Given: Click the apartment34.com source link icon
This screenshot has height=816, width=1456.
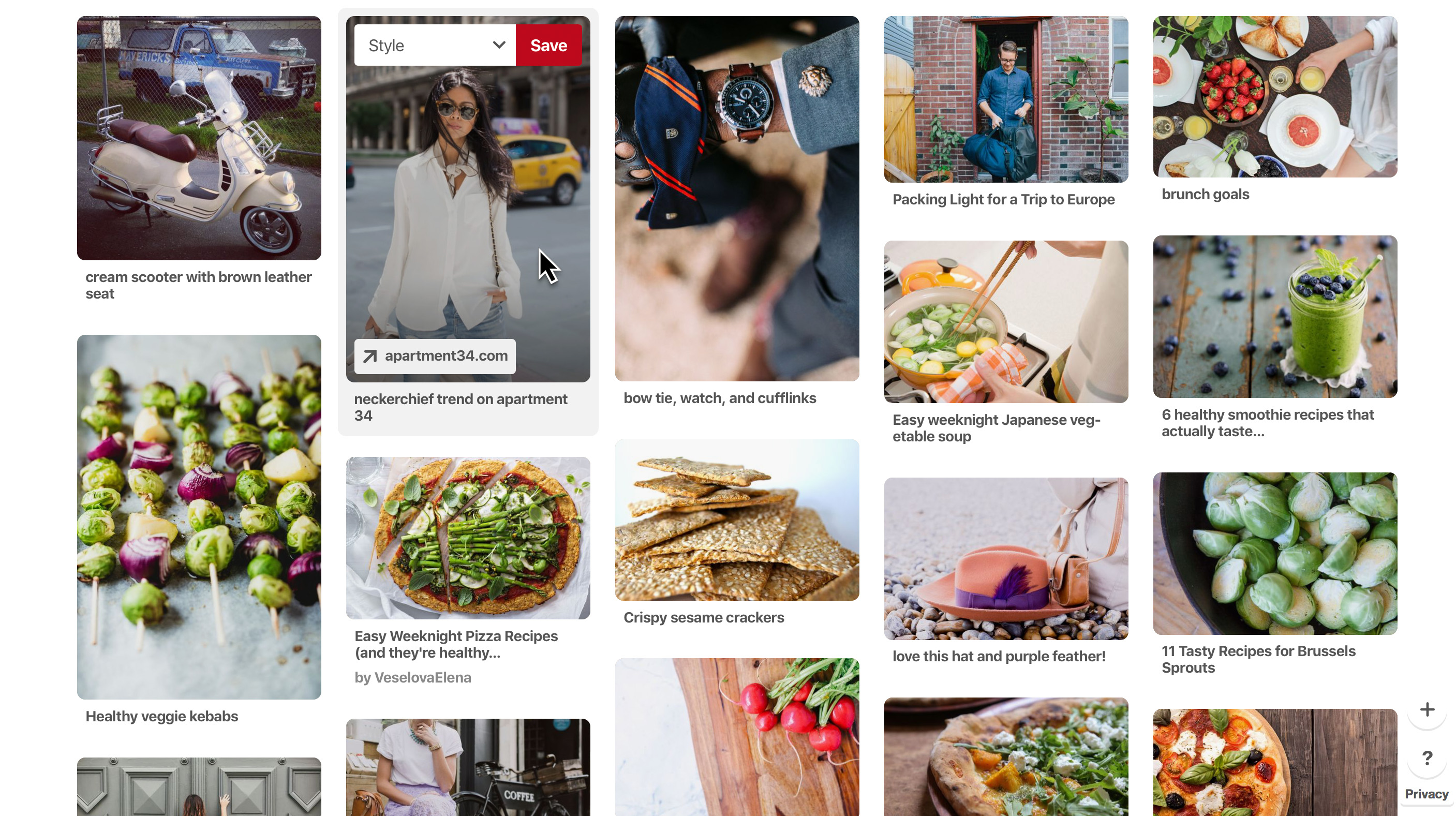Looking at the screenshot, I should tap(371, 355).
